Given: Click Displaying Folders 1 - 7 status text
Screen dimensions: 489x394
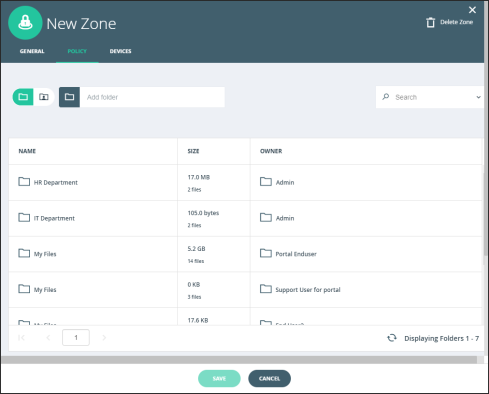Looking at the screenshot, I should click(442, 338).
